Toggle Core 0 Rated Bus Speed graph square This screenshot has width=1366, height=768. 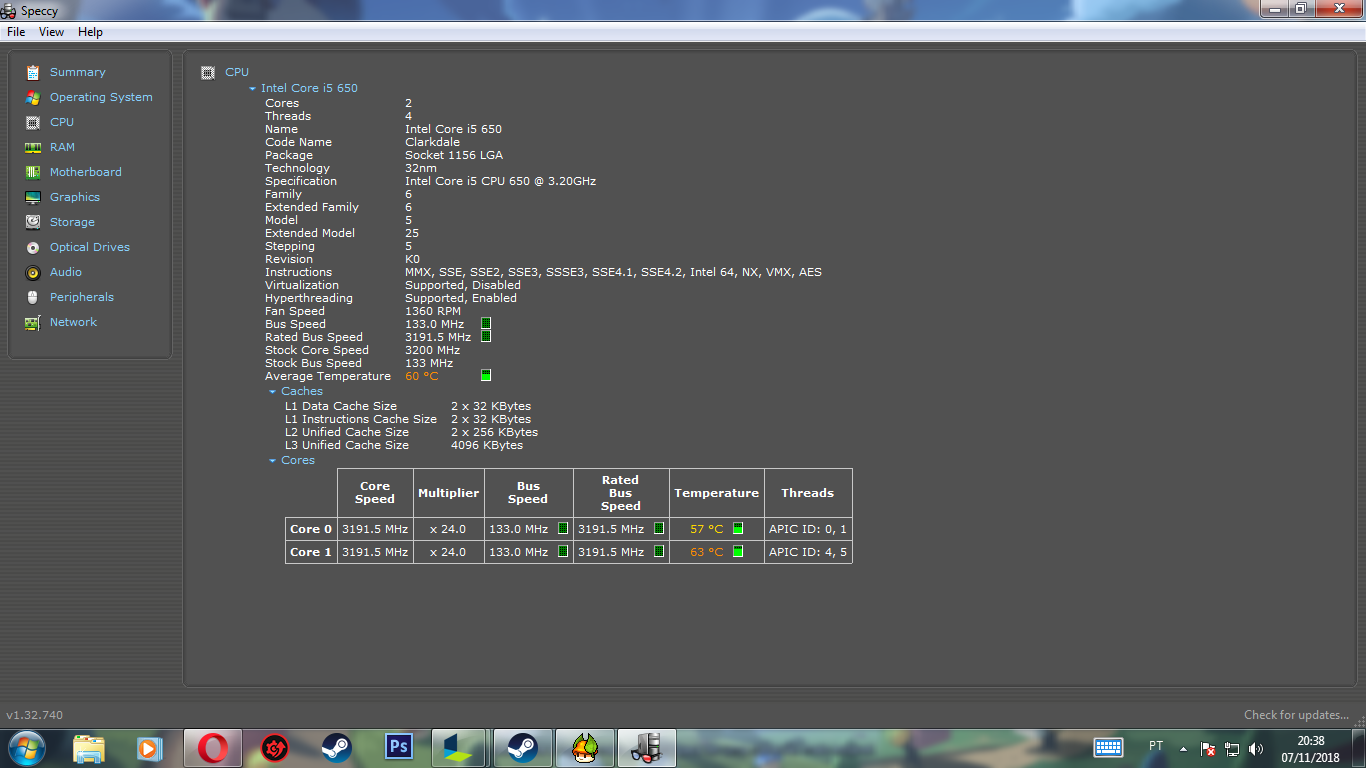tap(659, 529)
